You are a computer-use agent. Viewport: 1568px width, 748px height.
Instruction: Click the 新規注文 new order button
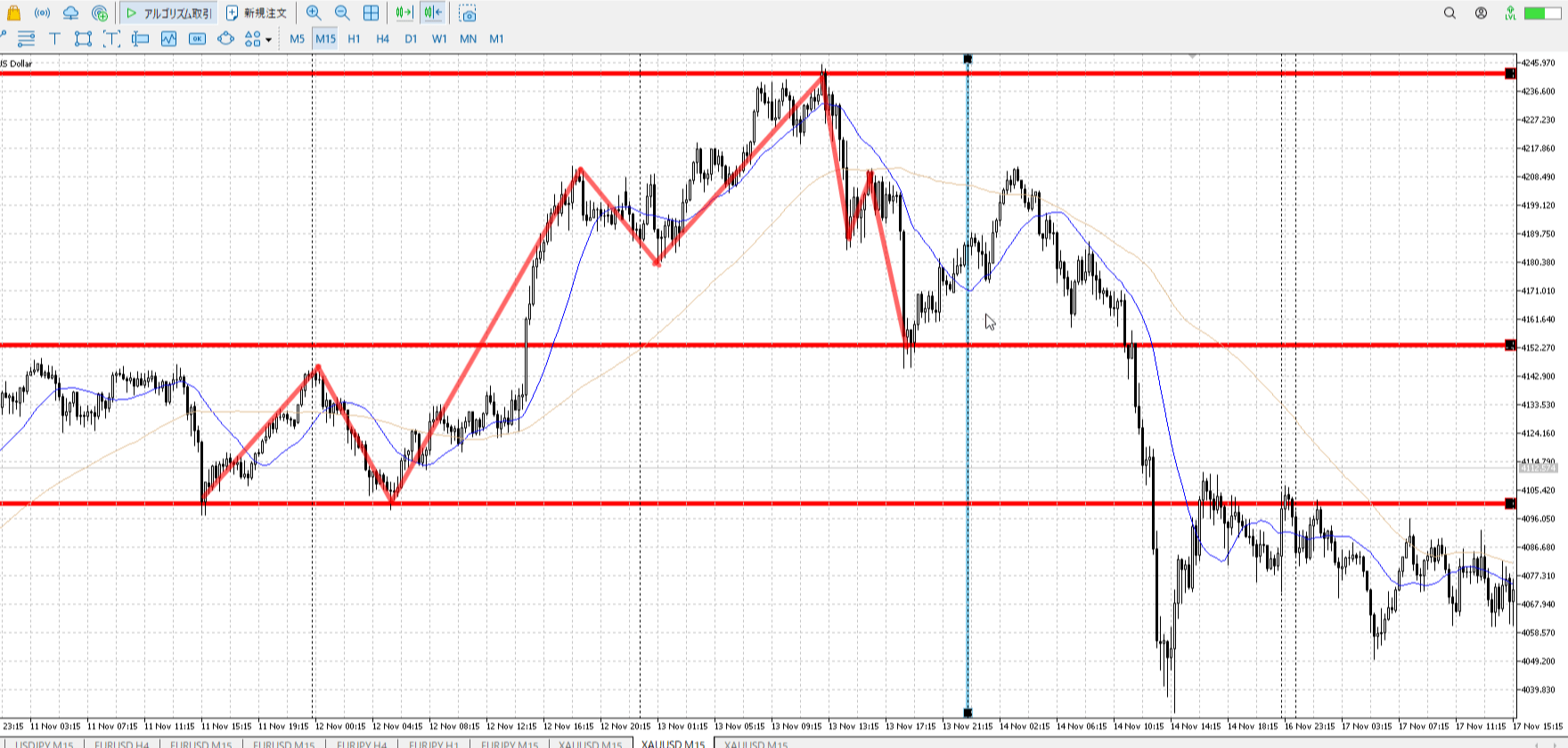[x=257, y=13]
